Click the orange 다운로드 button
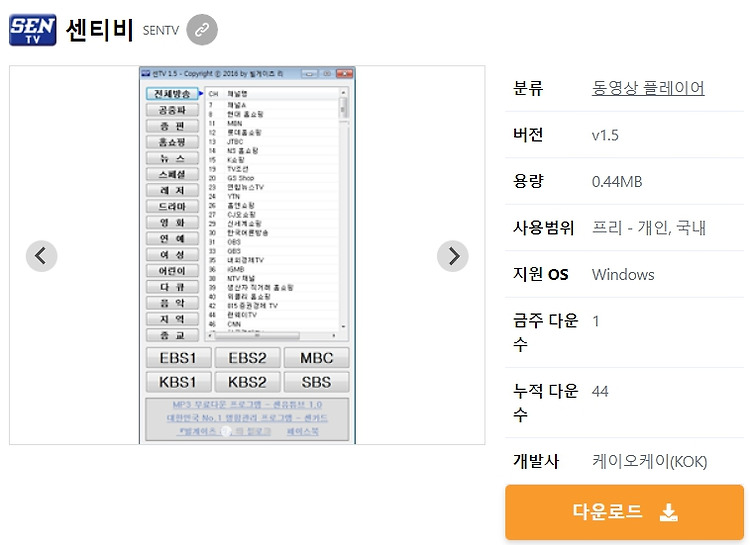The image size is (750, 545). pyautogui.click(x=624, y=512)
